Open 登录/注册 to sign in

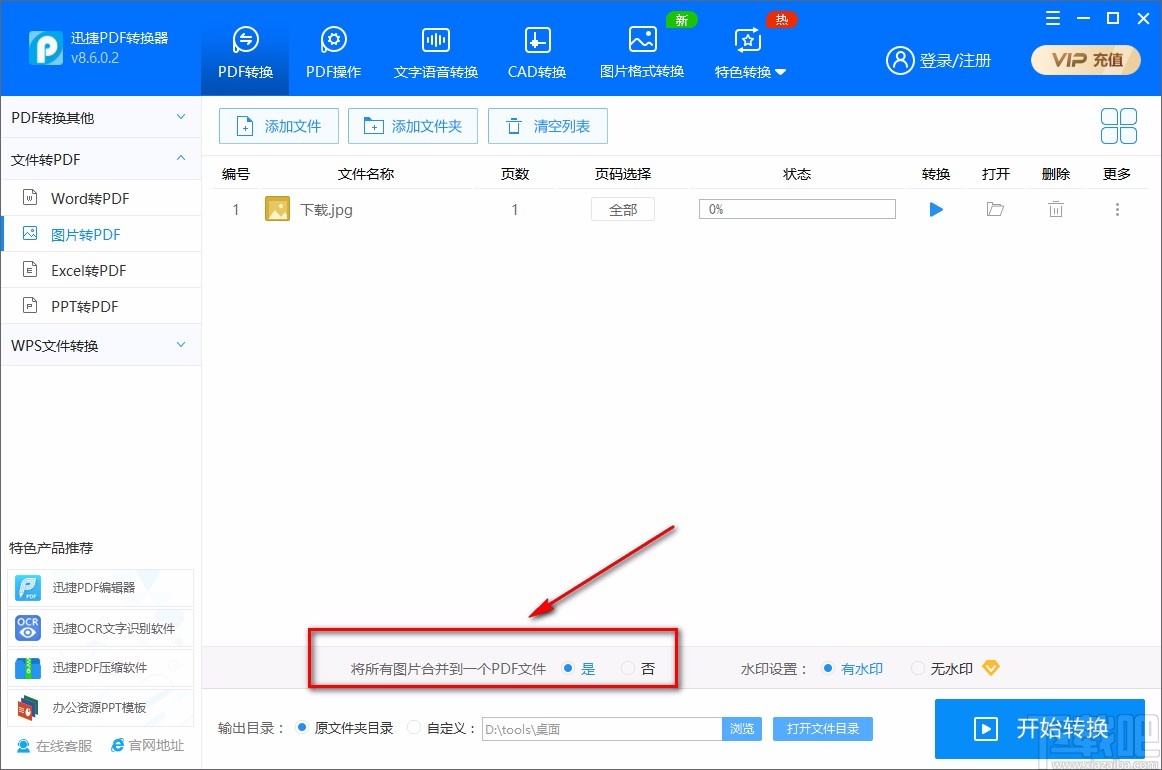[940, 60]
